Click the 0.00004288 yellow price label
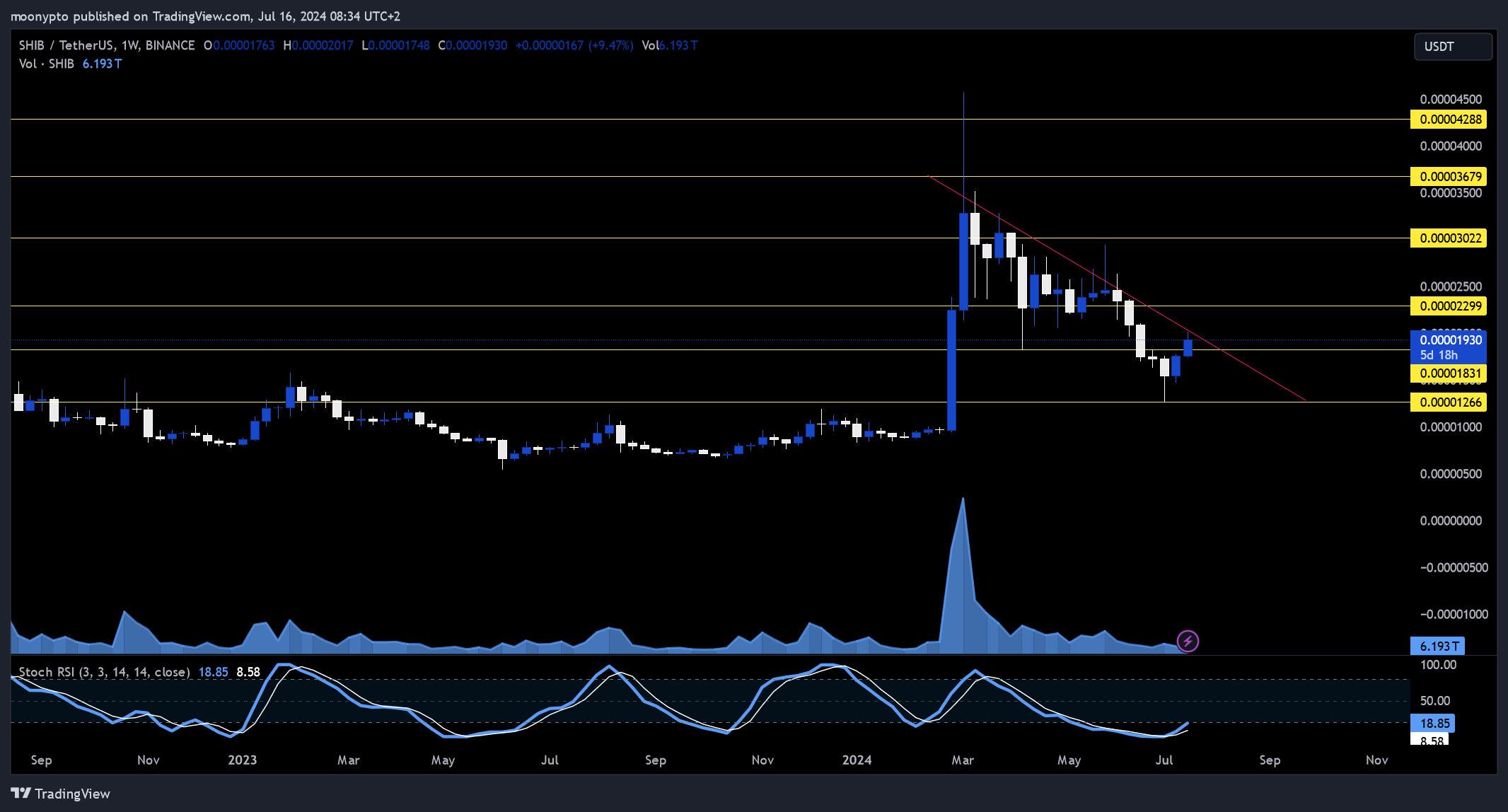 [1449, 120]
